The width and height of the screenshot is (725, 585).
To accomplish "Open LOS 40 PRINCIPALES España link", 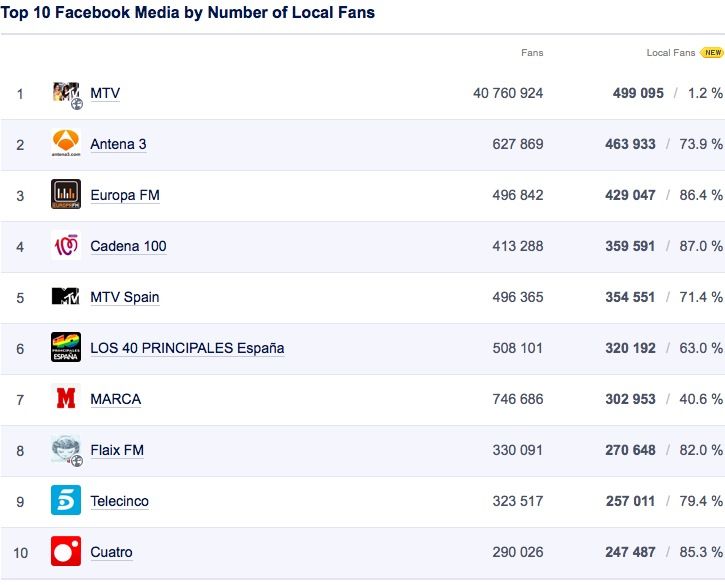I will pos(187,348).
